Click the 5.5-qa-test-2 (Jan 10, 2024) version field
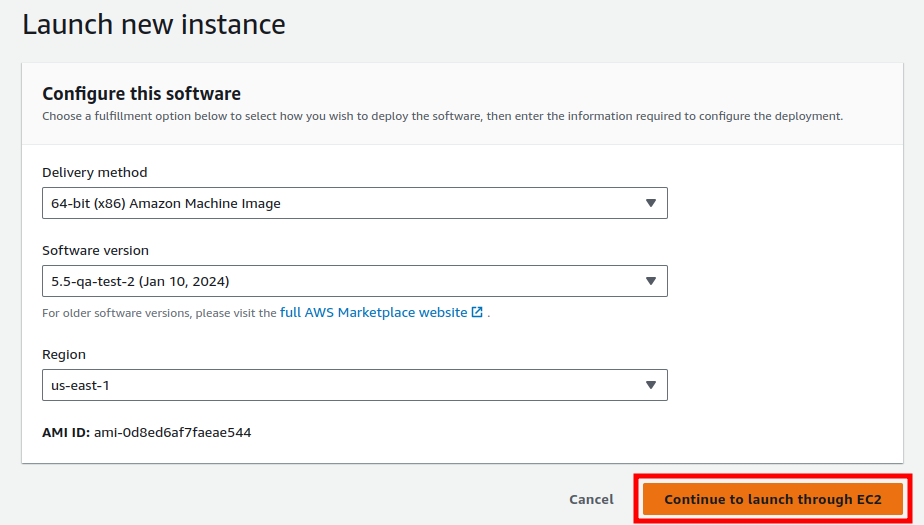Image resolution: width=924 pixels, height=525 pixels. (x=355, y=281)
